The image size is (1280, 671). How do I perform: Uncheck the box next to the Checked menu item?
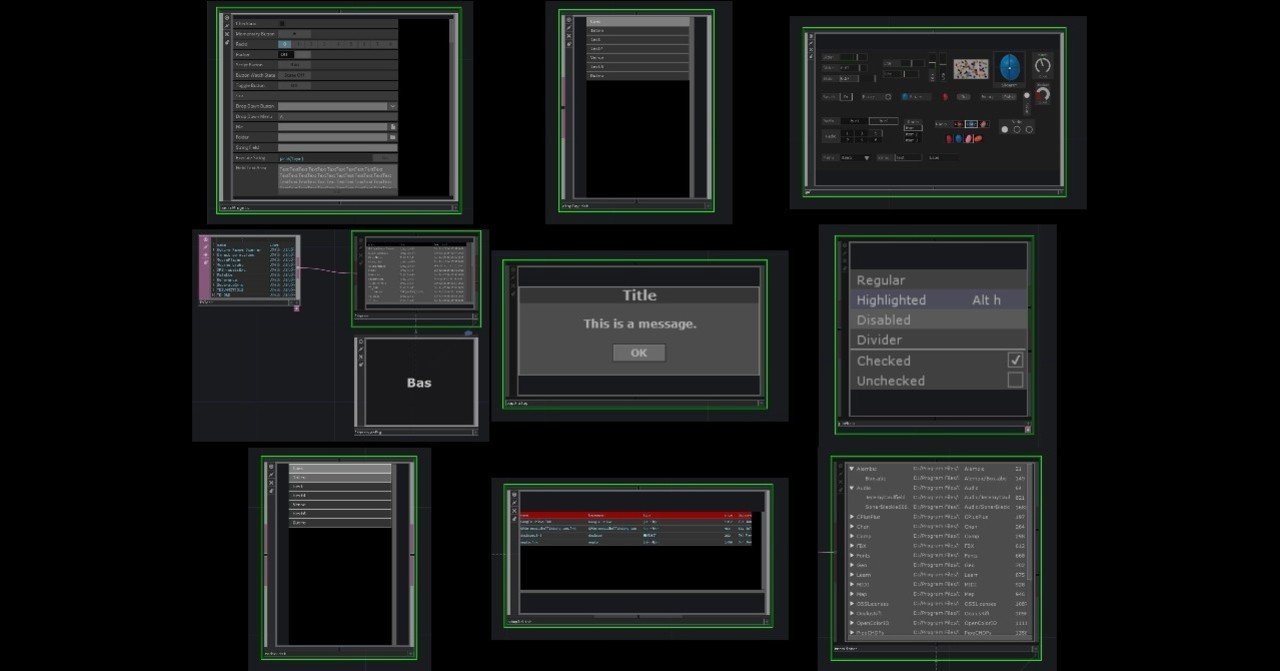pos(1016,360)
